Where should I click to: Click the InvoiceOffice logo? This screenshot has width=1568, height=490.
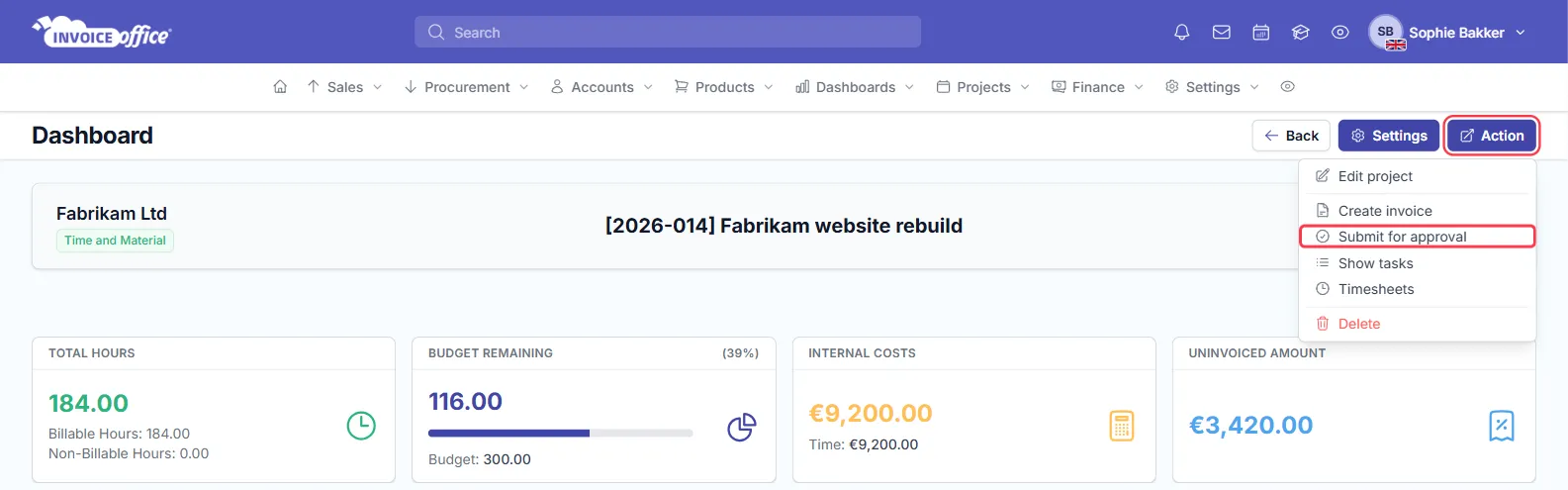[102, 32]
